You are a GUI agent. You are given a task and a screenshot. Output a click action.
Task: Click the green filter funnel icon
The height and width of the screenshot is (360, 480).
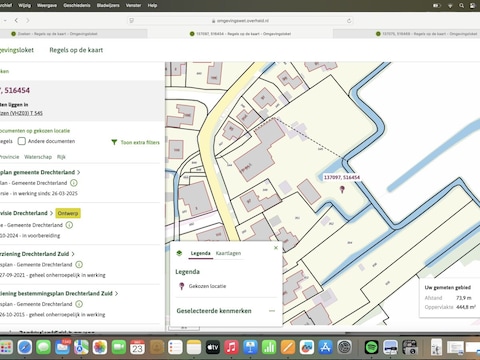click(x=114, y=142)
